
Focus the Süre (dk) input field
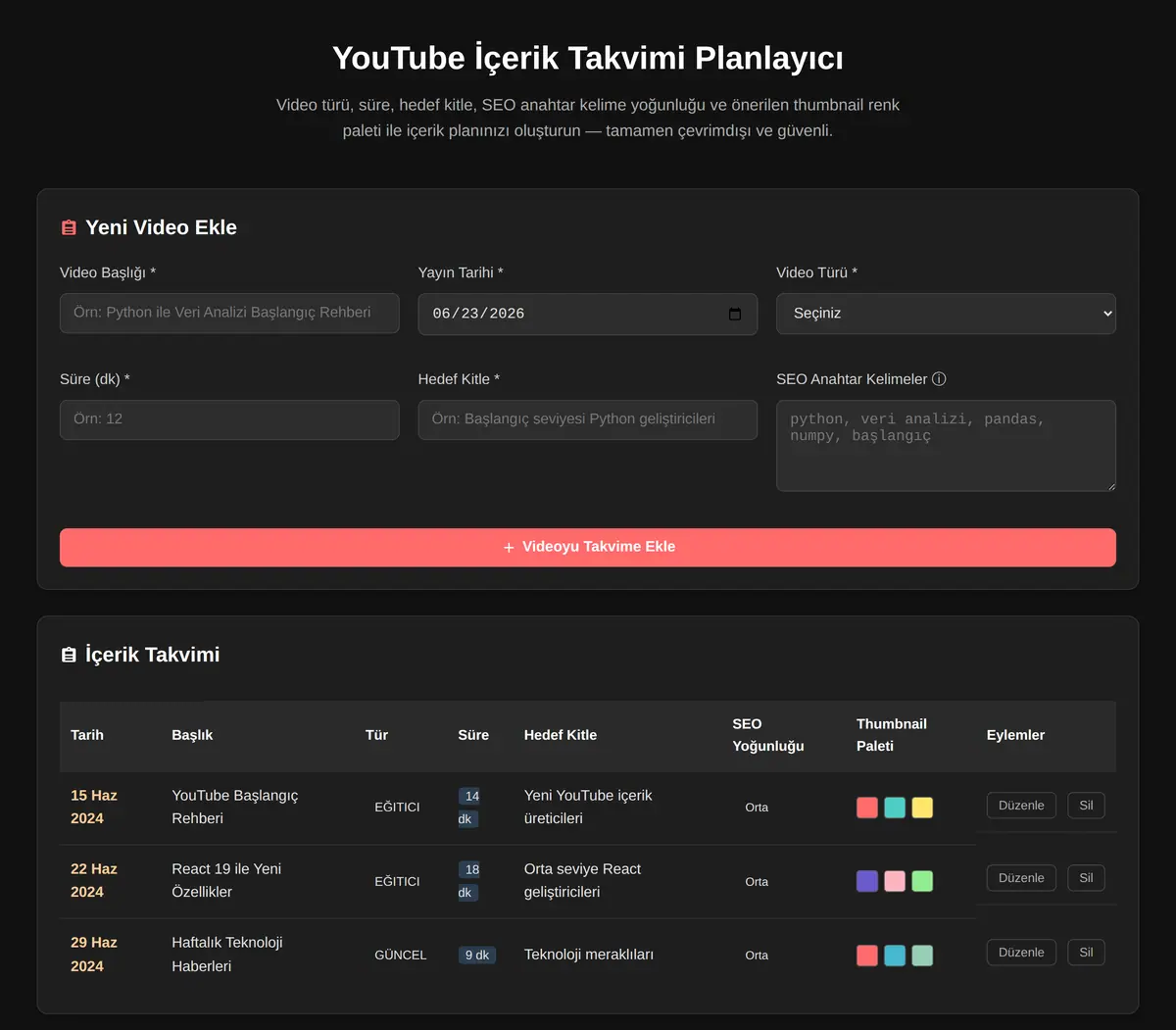point(229,419)
